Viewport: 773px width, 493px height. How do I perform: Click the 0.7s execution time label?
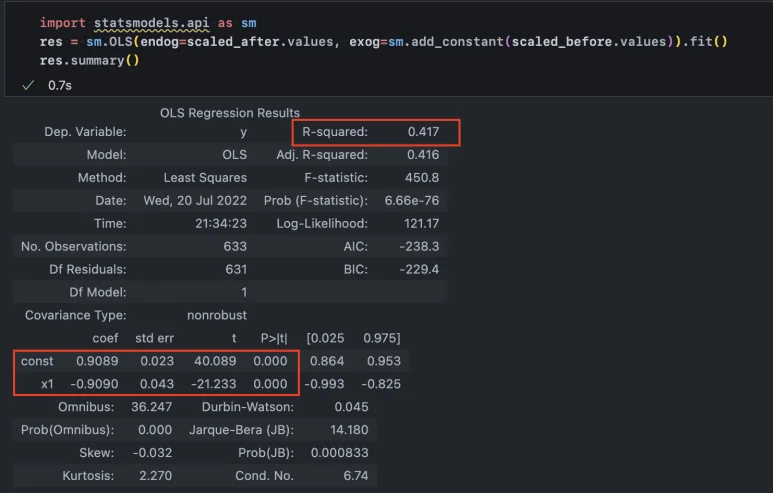pyautogui.click(x=59, y=86)
